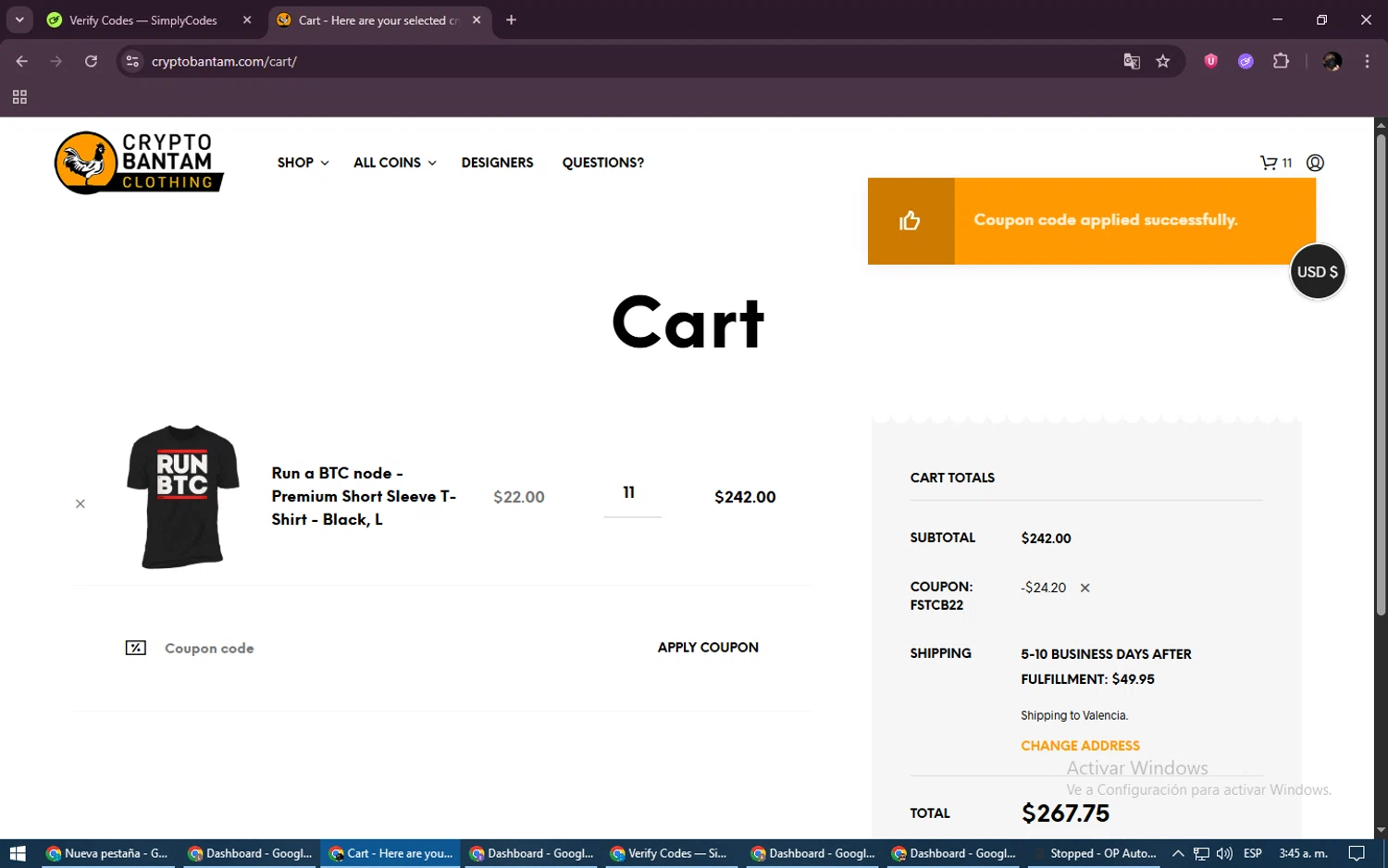Open Stopped - OP Auto taskbar item
Image resolution: width=1388 pixels, height=868 pixels.
click(1095, 853)
